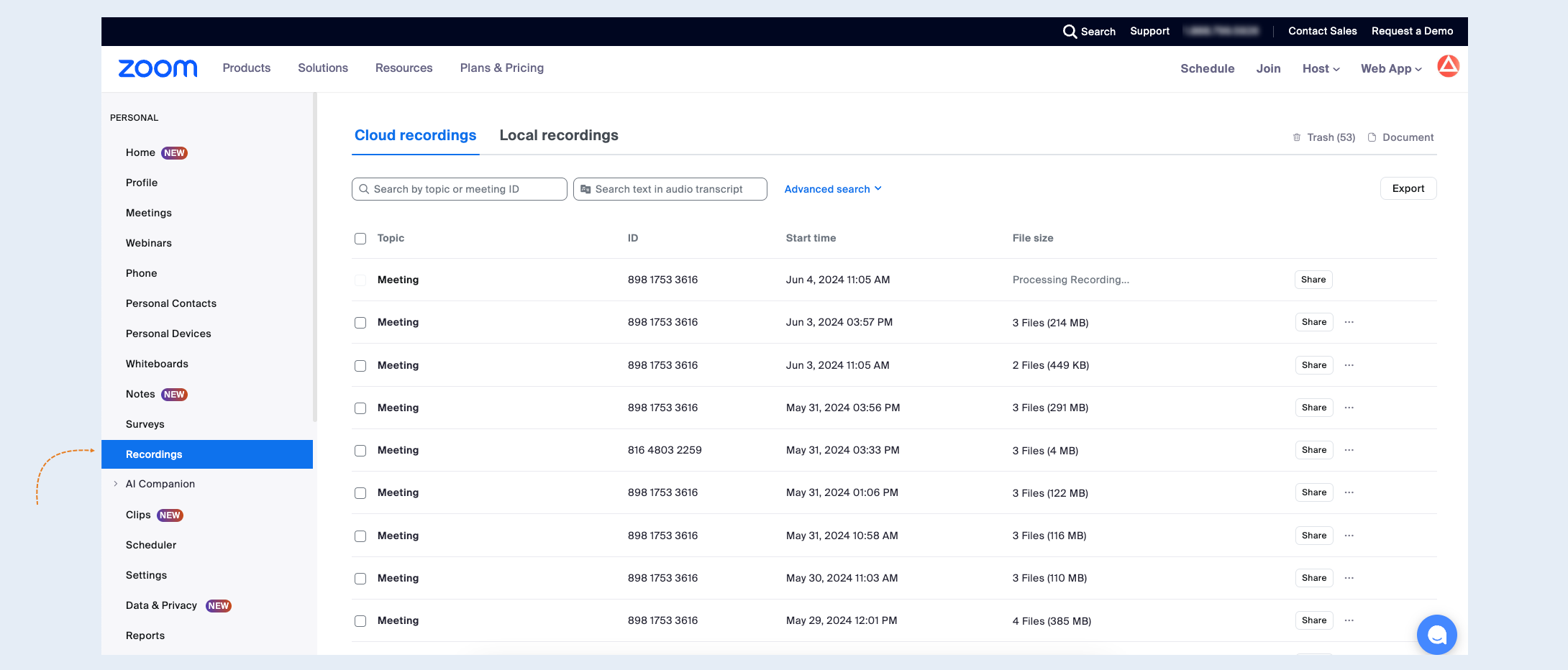This screenshot has height=670, width=1568.
Task: Go to Home in sidebar
Action: (140, 152)
